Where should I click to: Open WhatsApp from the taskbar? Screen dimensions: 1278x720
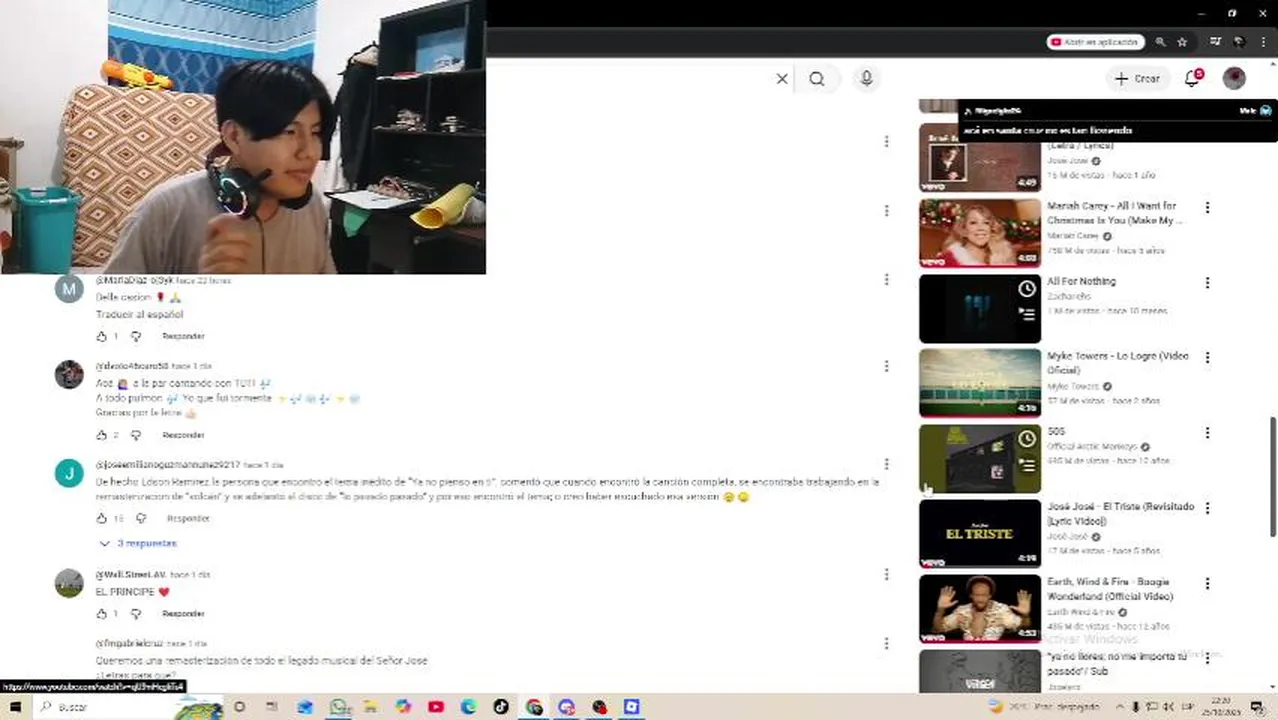[340, 707]
